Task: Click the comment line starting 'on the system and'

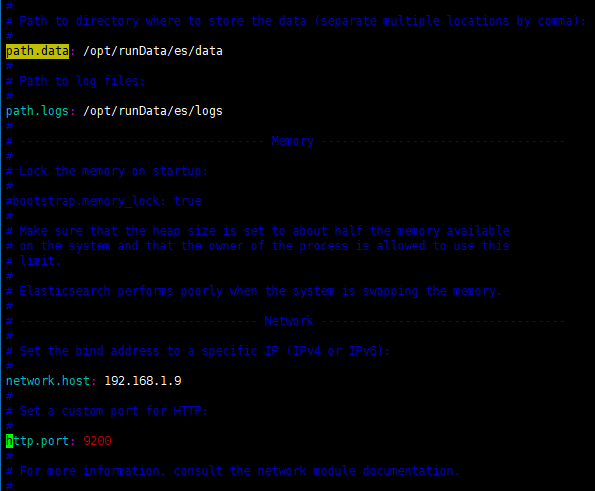Action: point(258,246)
